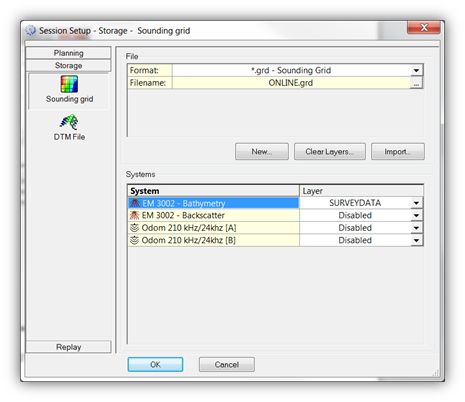This screenshot has width=465, height=402.
Task: Click the Odom 210 kHz [A] echosounder icon
Action: (134, 228)
